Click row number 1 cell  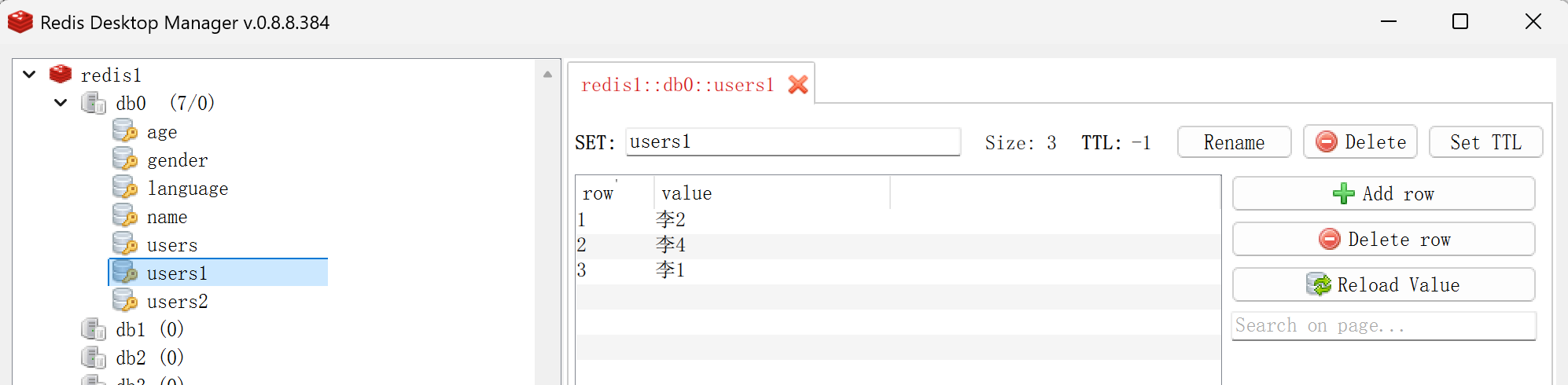click(615, 220)
